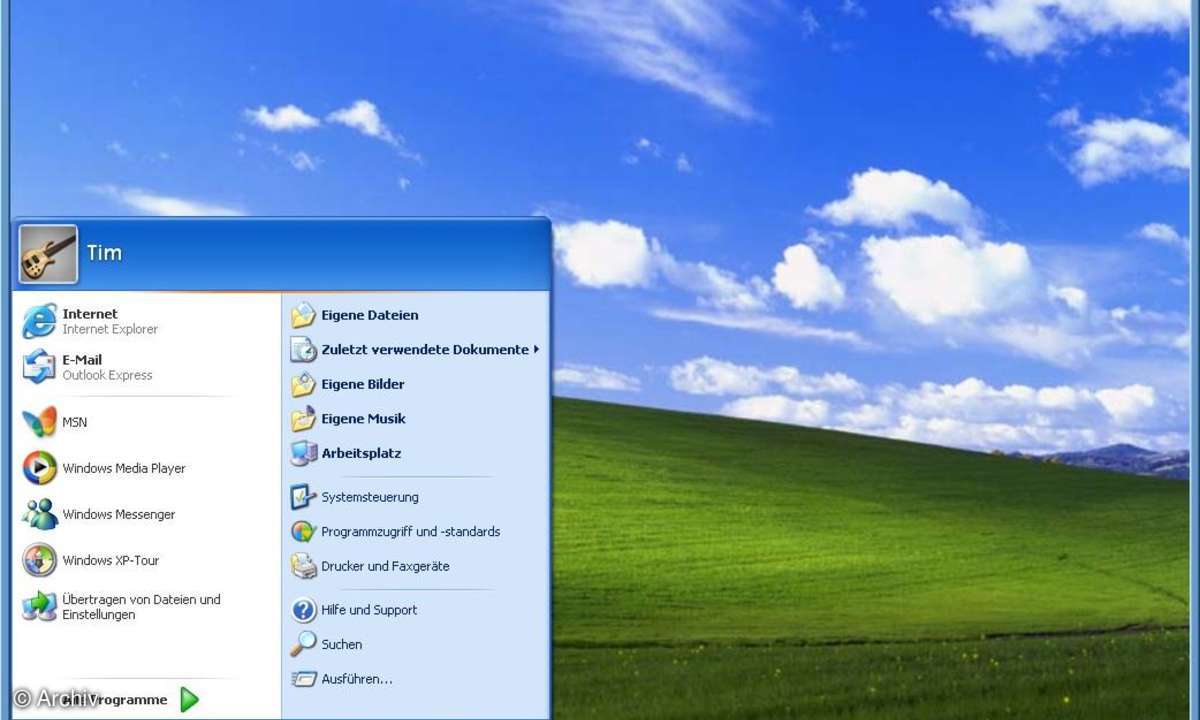Click the Hilfe und Support question icon
Image resolution: width=1200 pixels, height=720 pixels.
(x=303, y=610)
